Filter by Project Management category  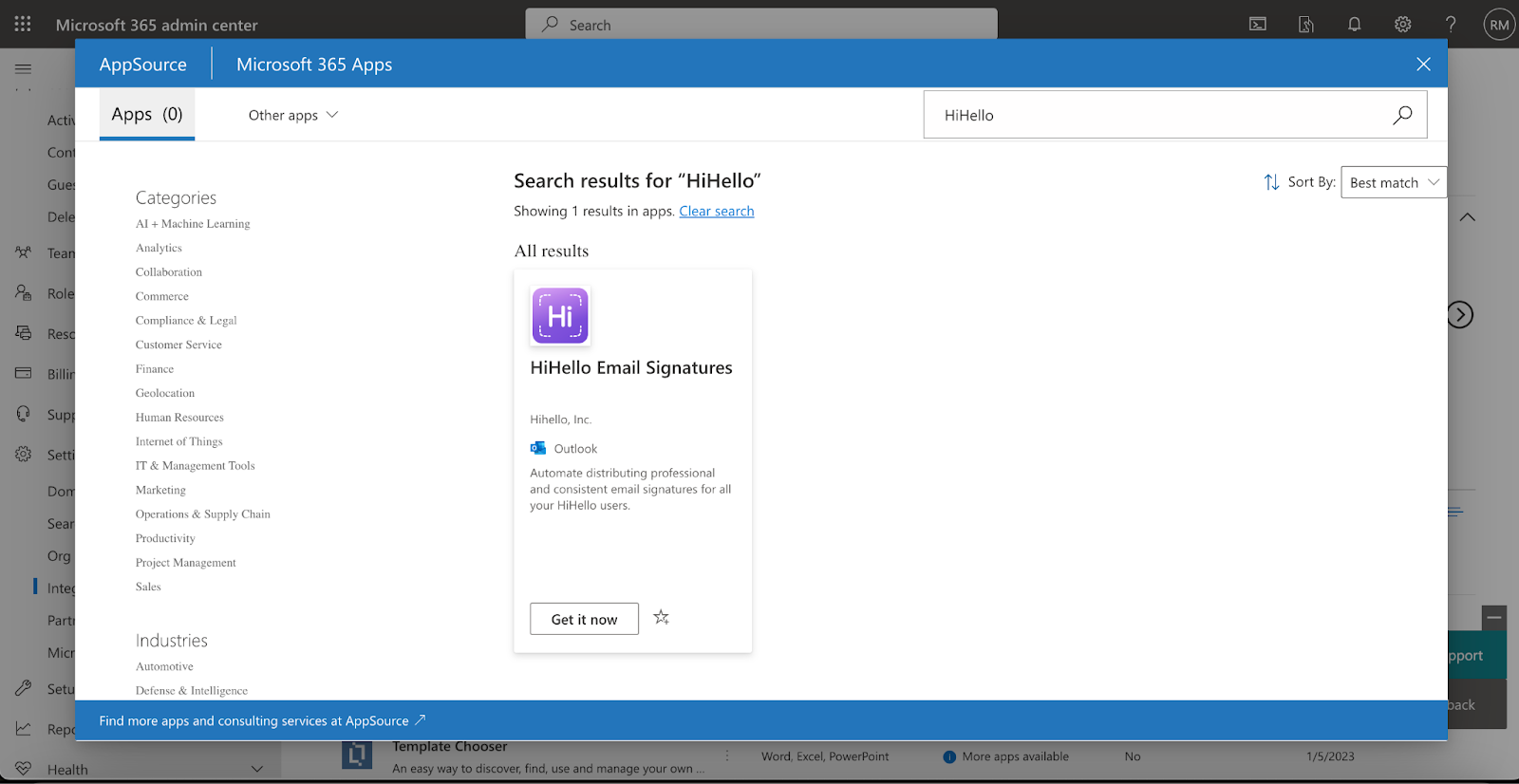186,563
